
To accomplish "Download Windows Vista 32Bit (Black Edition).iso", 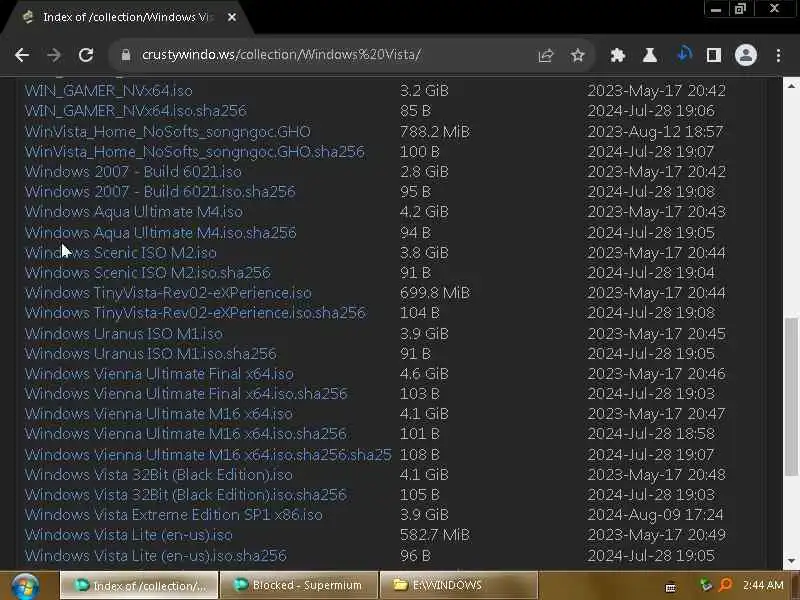I will [159, 474].
